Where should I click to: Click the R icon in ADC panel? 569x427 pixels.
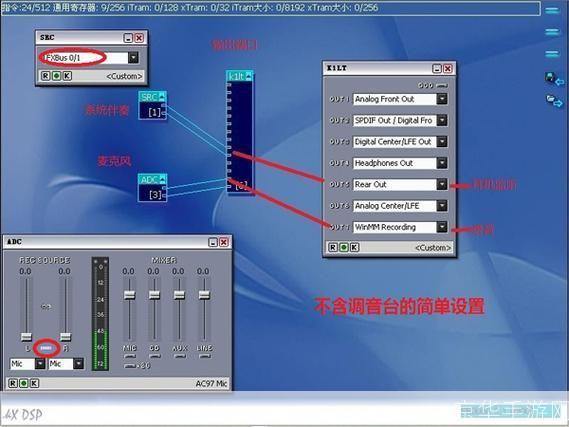click(13, 383)
